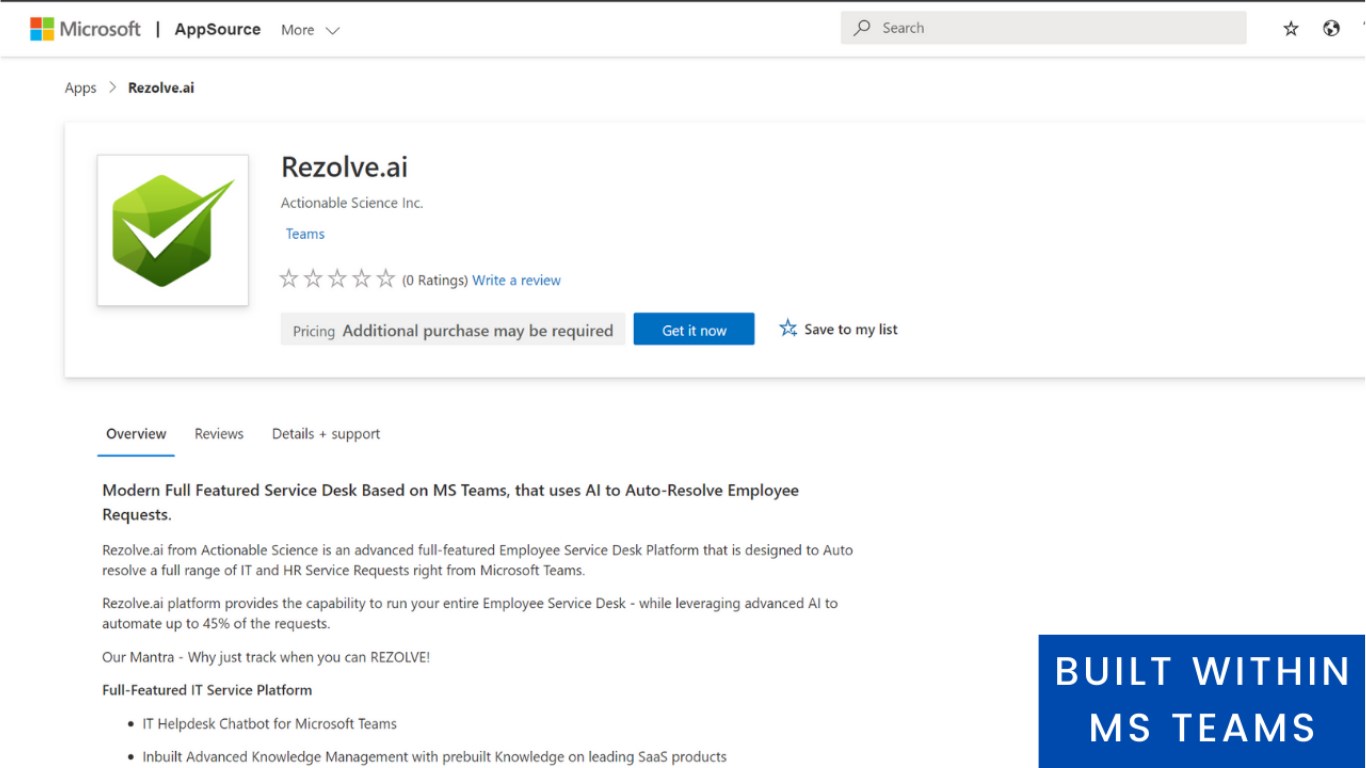Click the Modern Full Featured Service Desk heading
Viewport: 1366px width, 768px height.
[x=451, y=503]
